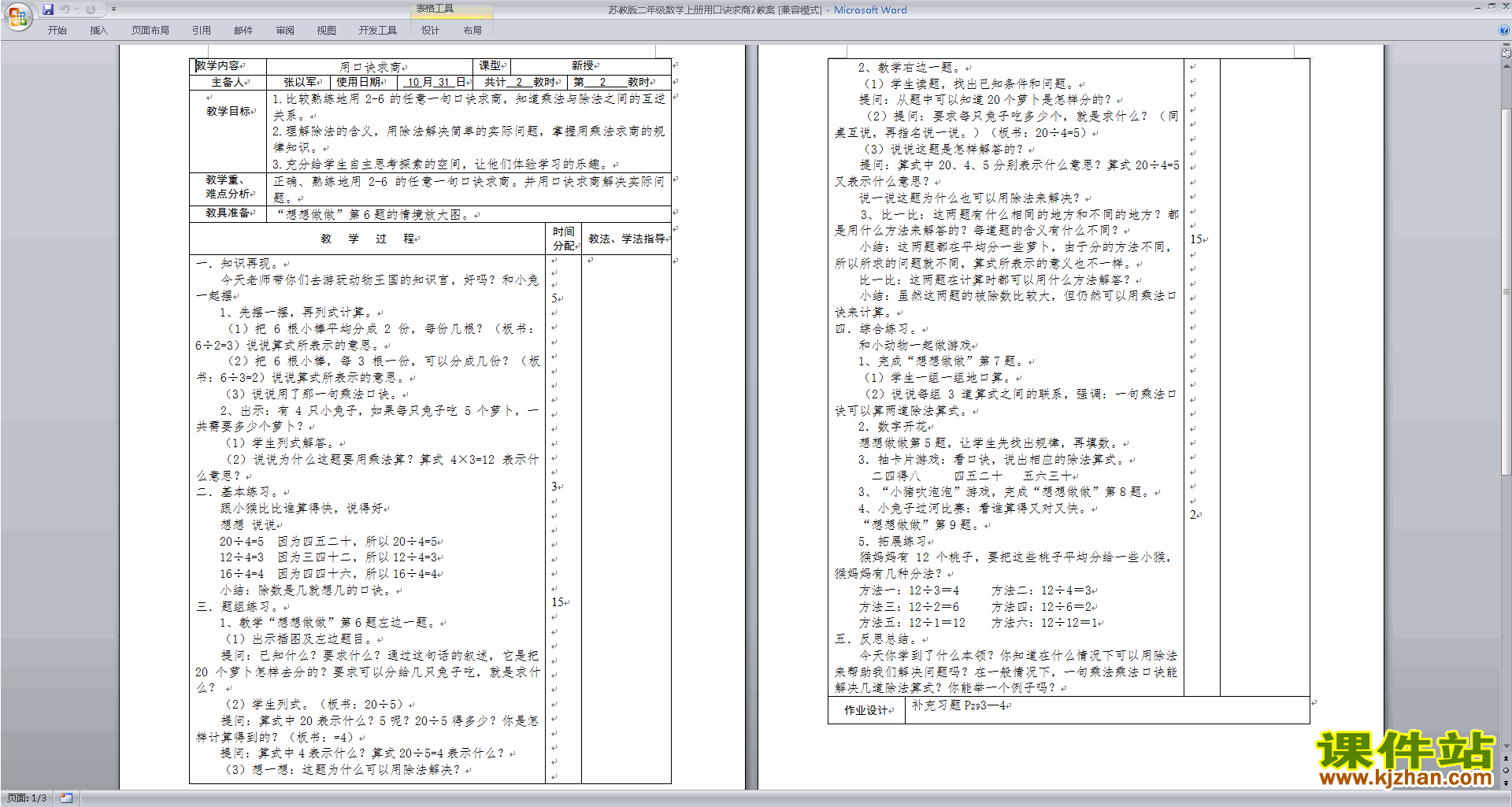
Task: Click the page count 页面: 1/3 in status bar
Action: coord(27,798)
